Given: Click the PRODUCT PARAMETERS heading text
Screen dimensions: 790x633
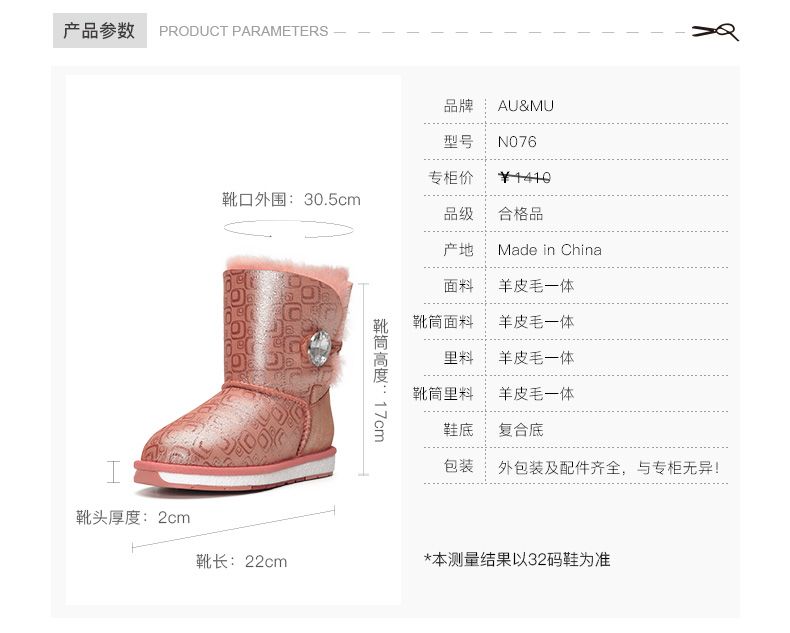Looking at the screenshot, I should (243, 31).
